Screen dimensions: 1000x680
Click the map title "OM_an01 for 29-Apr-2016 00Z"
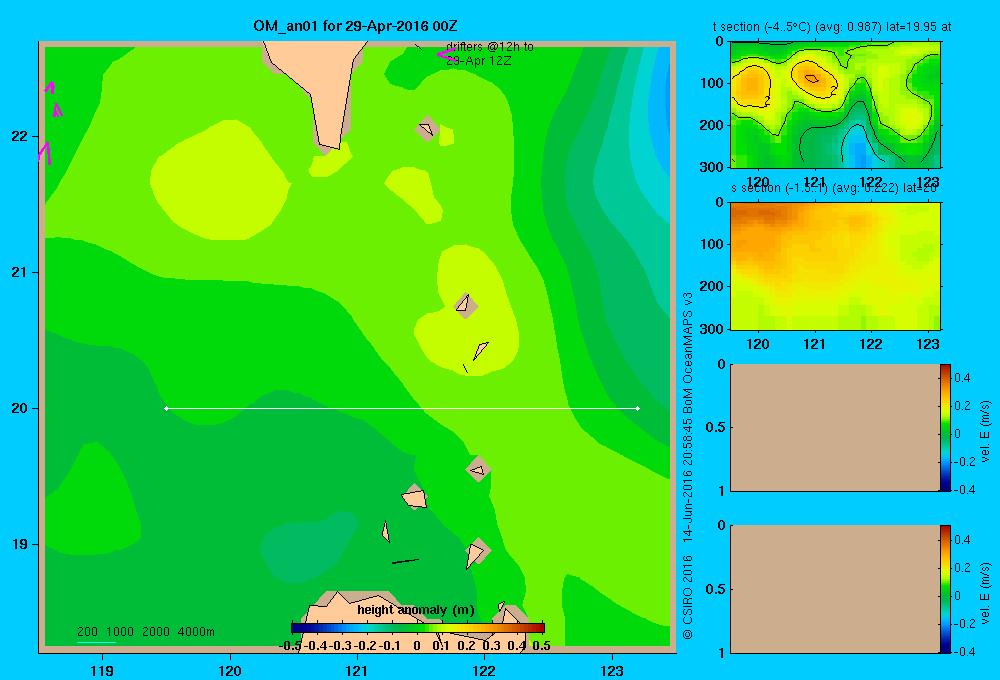[x=355, y=26]
